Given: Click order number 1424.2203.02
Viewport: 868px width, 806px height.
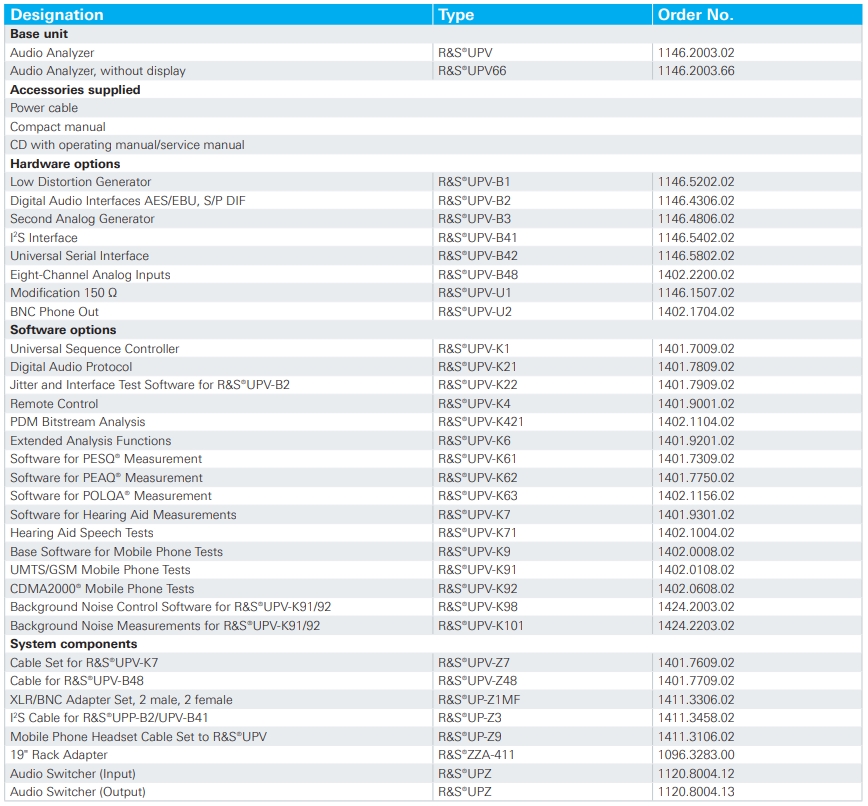Looking at the screenshot, I should [x=696, y=626].
